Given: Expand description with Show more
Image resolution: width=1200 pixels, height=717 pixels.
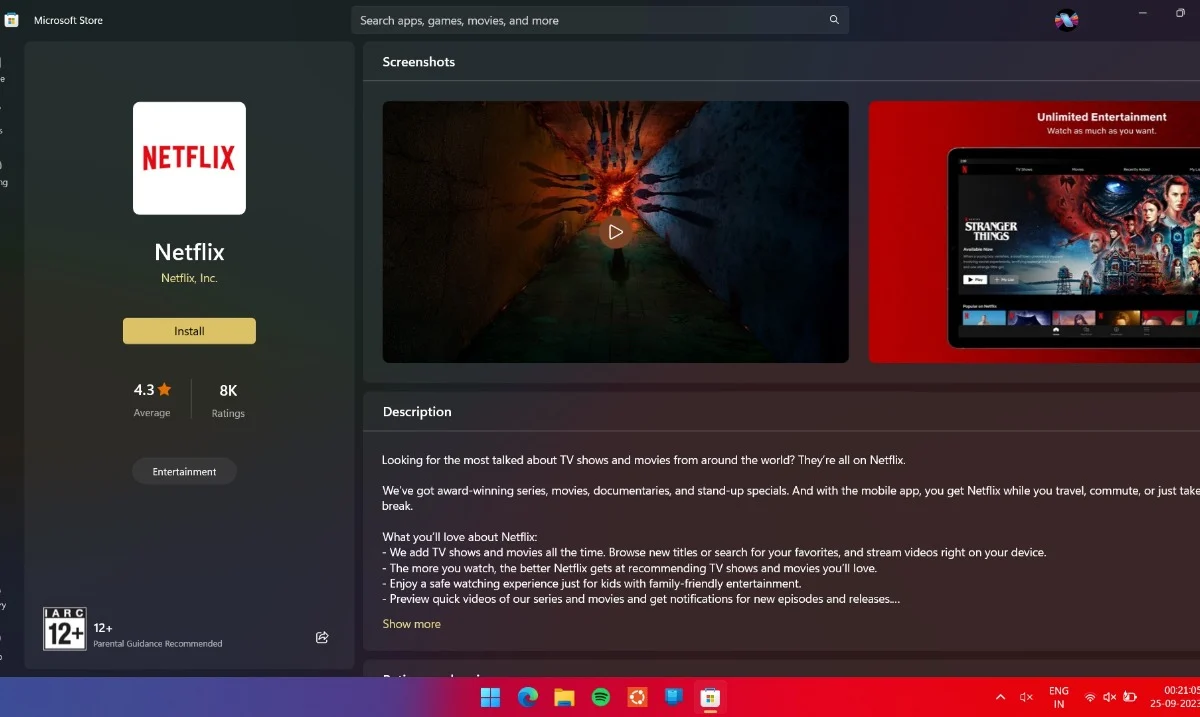Looking at the screenshot, I should tap(411, 624).
